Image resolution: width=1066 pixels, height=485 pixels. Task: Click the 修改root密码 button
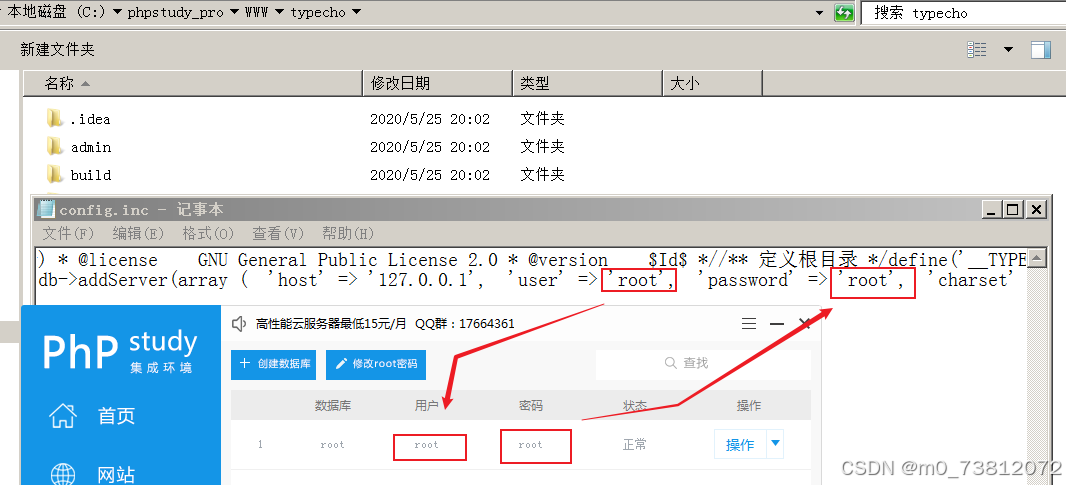pyautogui.click(x=376, y=364)
